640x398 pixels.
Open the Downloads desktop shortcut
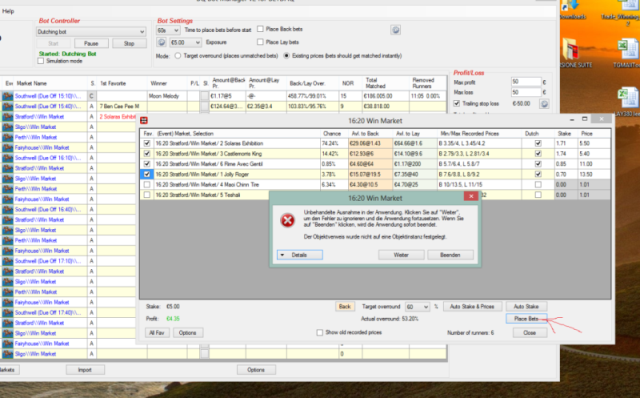[573, 10]
